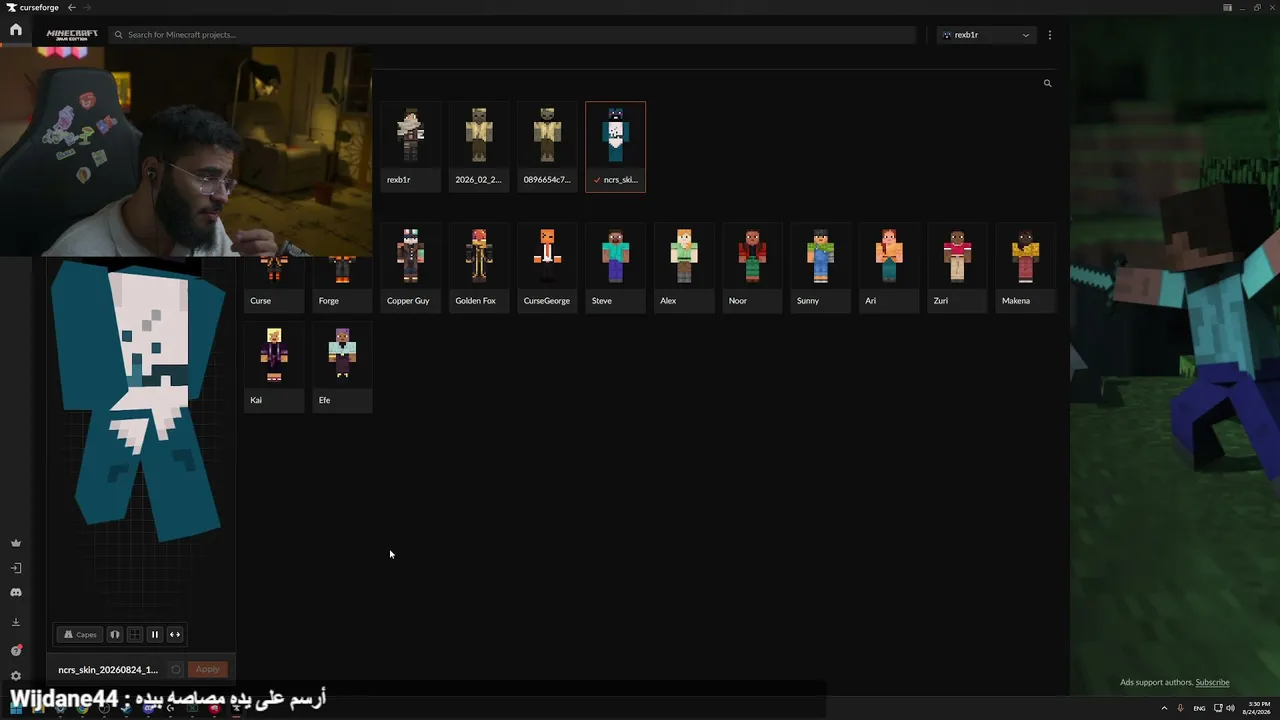The height and width of the screenshot is (720, 1280).
Task: Click the back arrow in the title bar
Action: pos(71,8)
